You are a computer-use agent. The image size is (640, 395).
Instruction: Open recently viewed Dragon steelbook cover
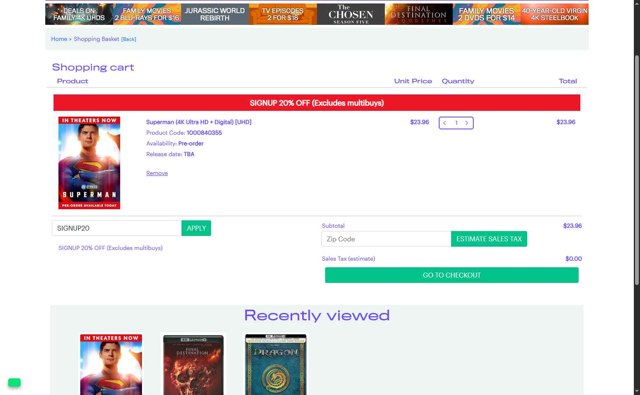276,364
